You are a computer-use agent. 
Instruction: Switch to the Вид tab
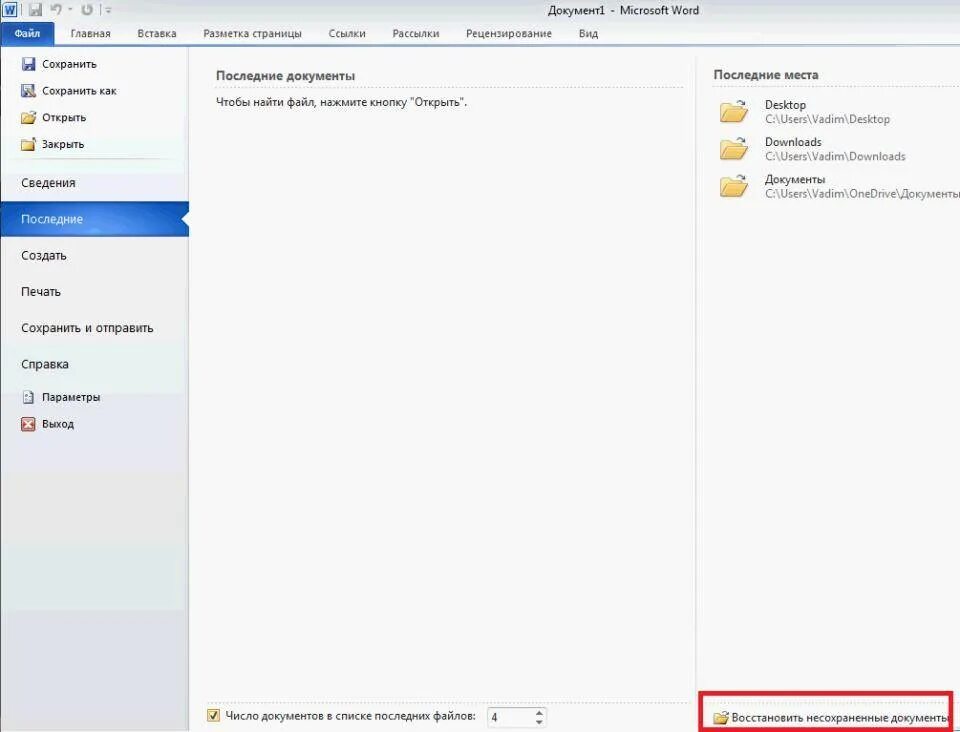coord(588,34)
